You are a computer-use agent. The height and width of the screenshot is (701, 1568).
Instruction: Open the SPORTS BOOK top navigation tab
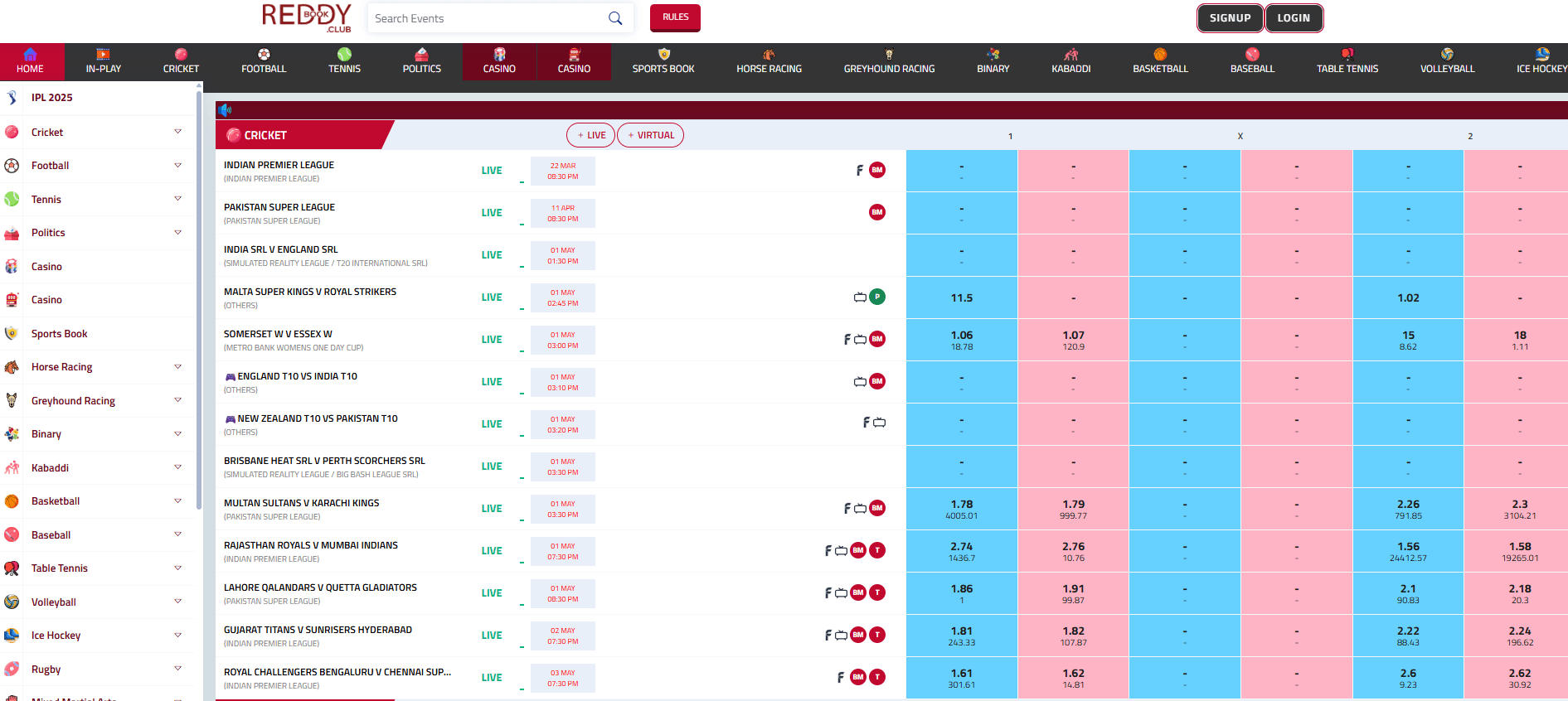[x=663, y=61]
